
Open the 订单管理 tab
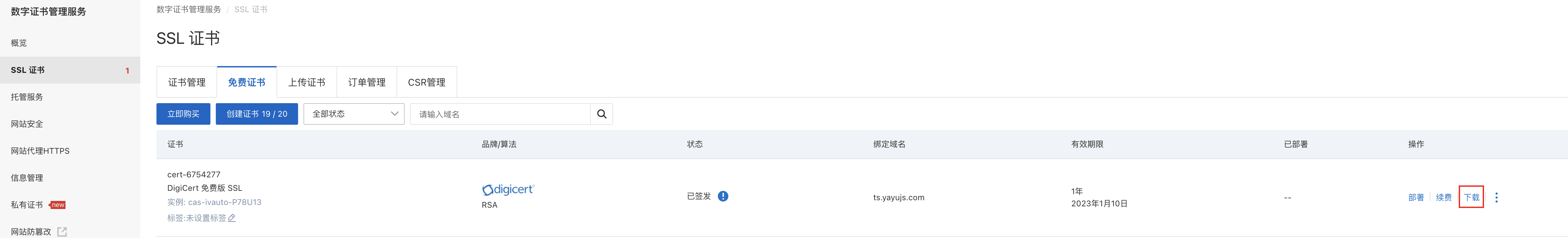point(367,82)
